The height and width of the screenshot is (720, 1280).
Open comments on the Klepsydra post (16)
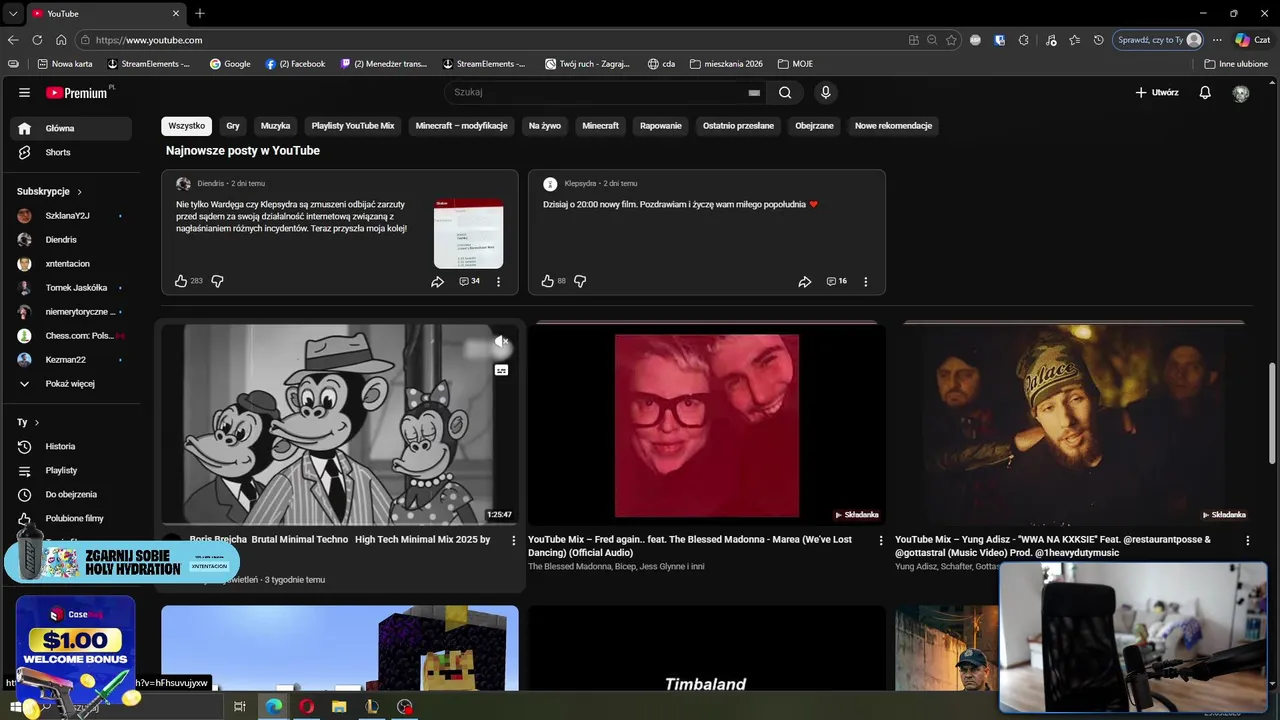(x=837, y=281)
